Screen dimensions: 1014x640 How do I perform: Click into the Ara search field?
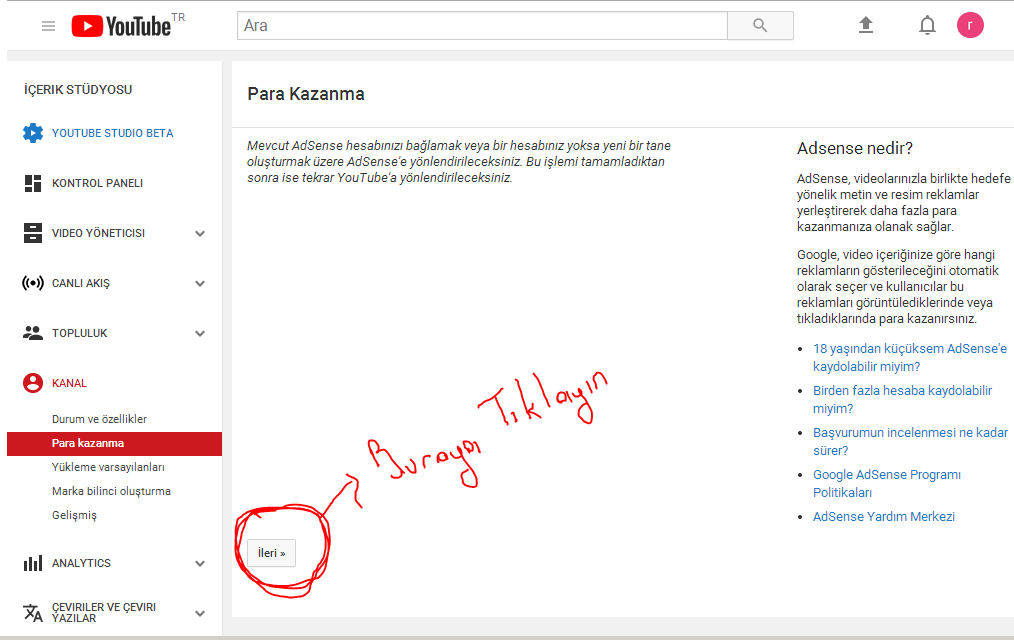[482, 26]
